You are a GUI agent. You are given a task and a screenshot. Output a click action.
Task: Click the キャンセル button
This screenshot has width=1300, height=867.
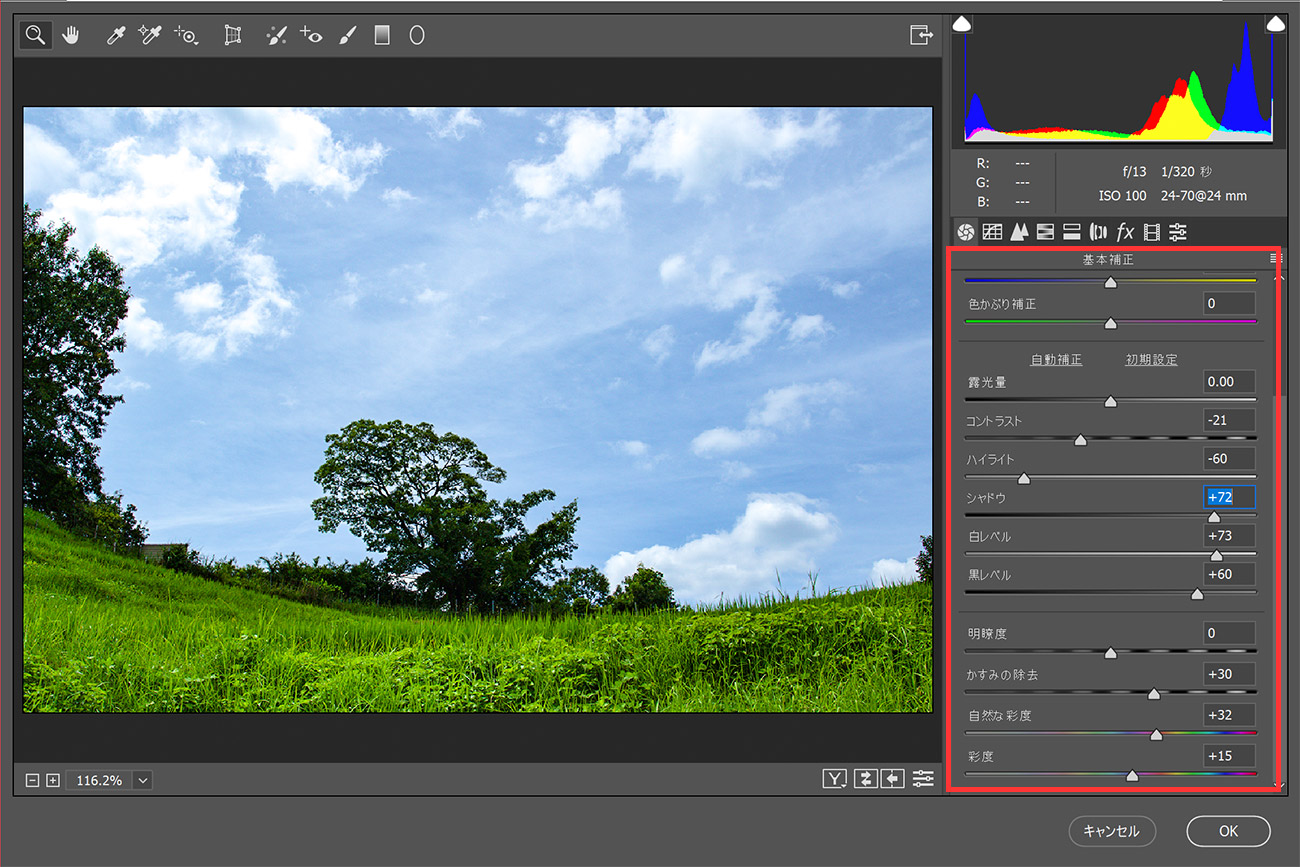1111,831
